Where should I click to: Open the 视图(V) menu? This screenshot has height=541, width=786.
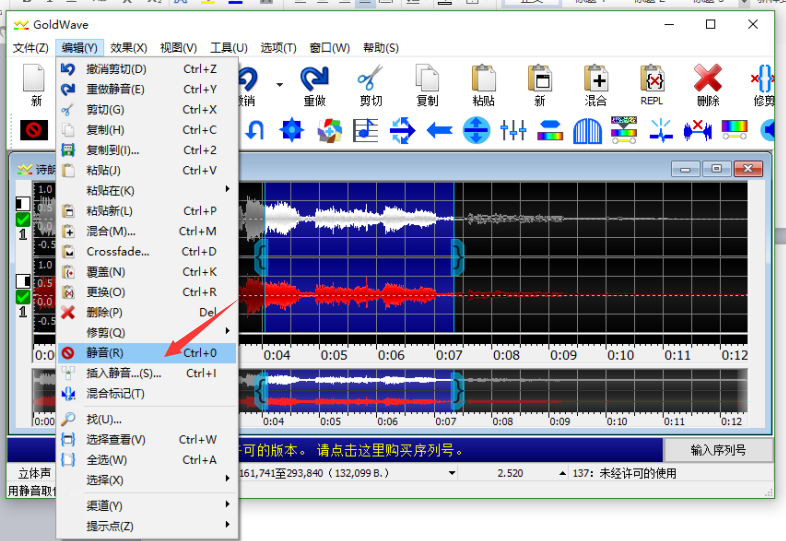(x=178, y=48)
